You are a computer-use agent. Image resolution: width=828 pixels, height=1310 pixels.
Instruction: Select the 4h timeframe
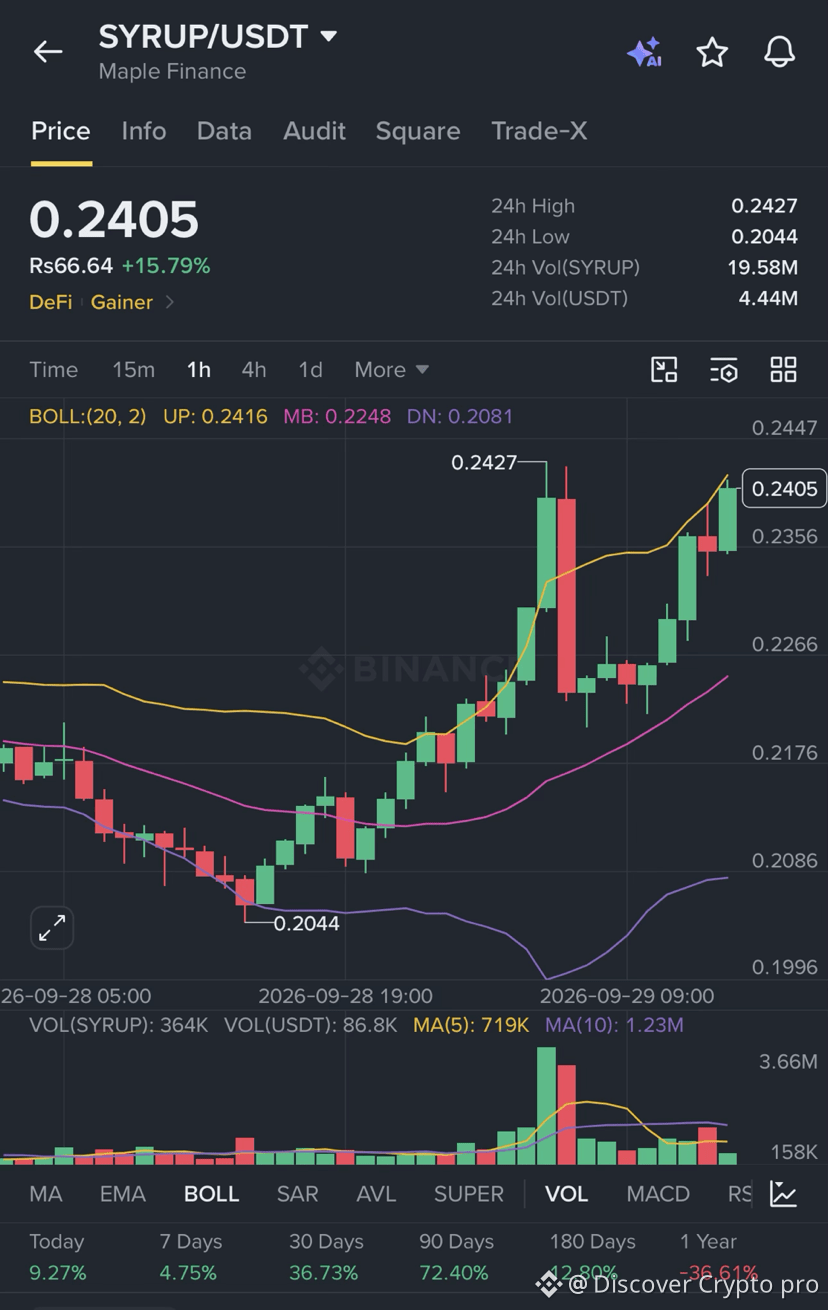click(x=254, y=370)
